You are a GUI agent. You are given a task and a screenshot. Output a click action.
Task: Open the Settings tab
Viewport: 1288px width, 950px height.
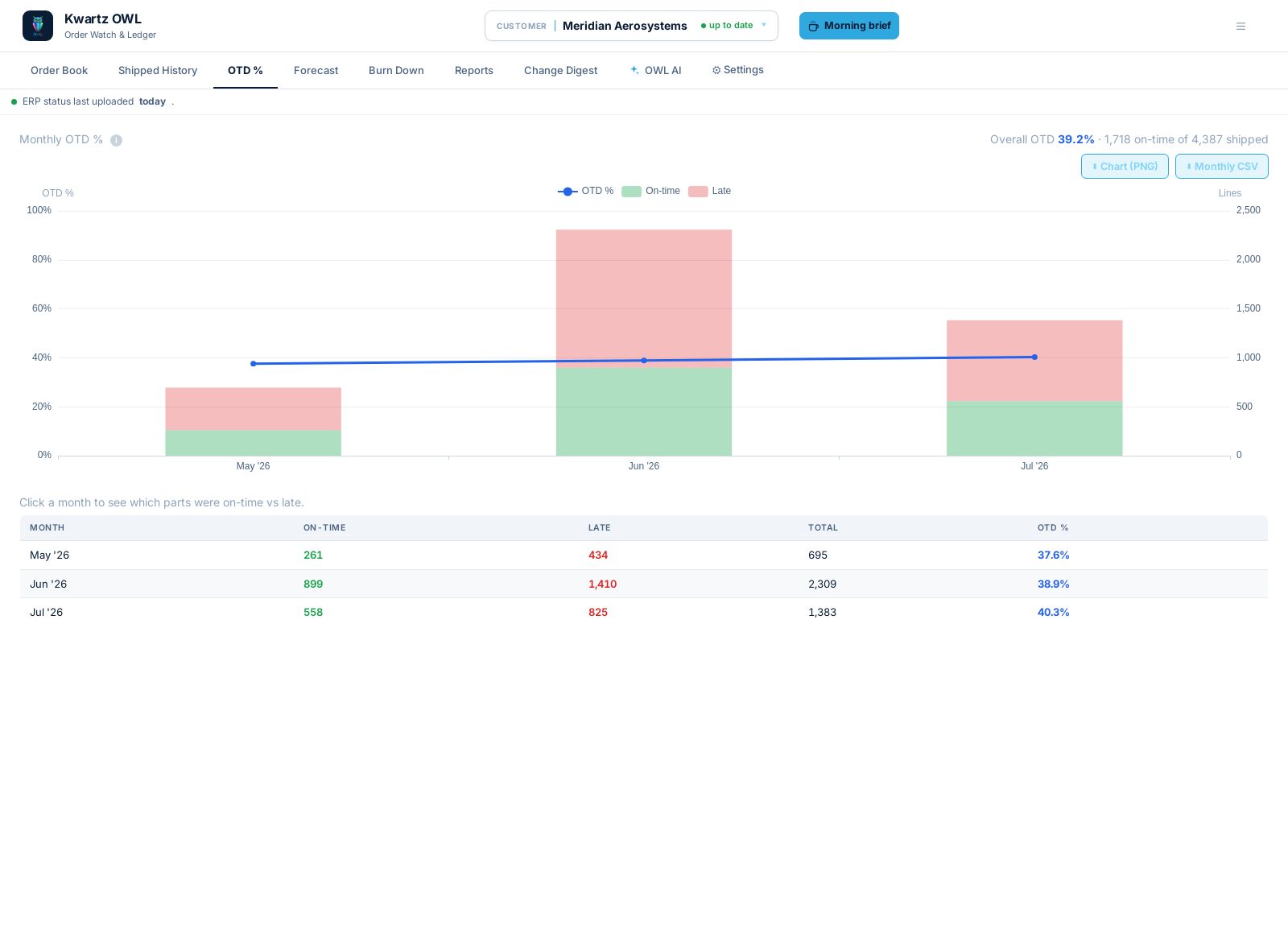click(x=737, y=70)
